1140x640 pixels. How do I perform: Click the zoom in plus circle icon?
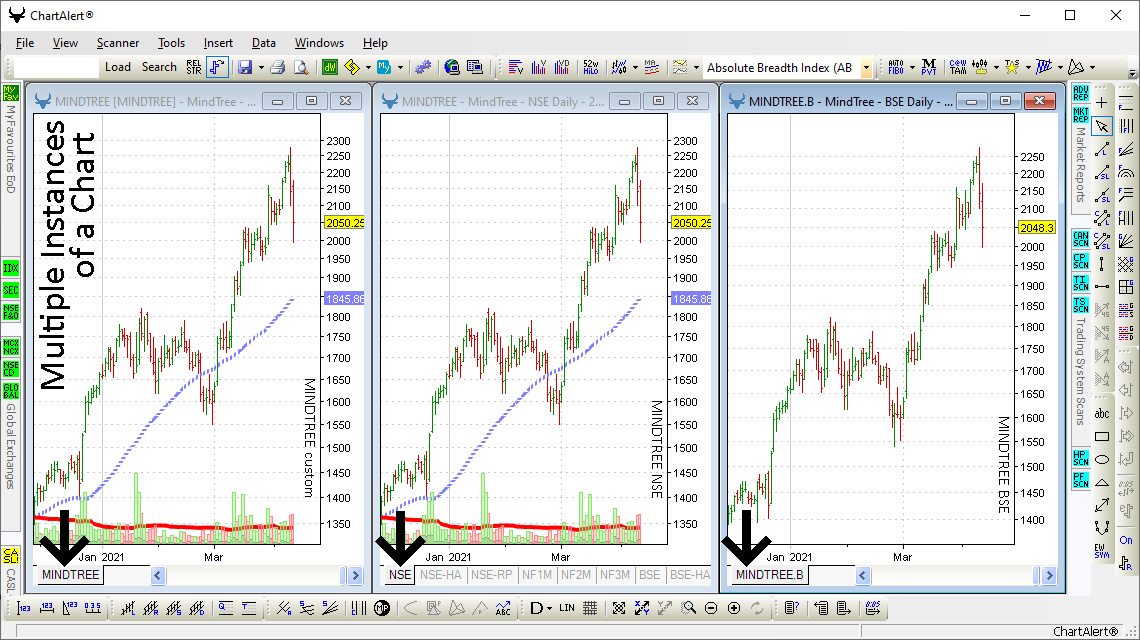pyautogui.click(x=734, y=608)
